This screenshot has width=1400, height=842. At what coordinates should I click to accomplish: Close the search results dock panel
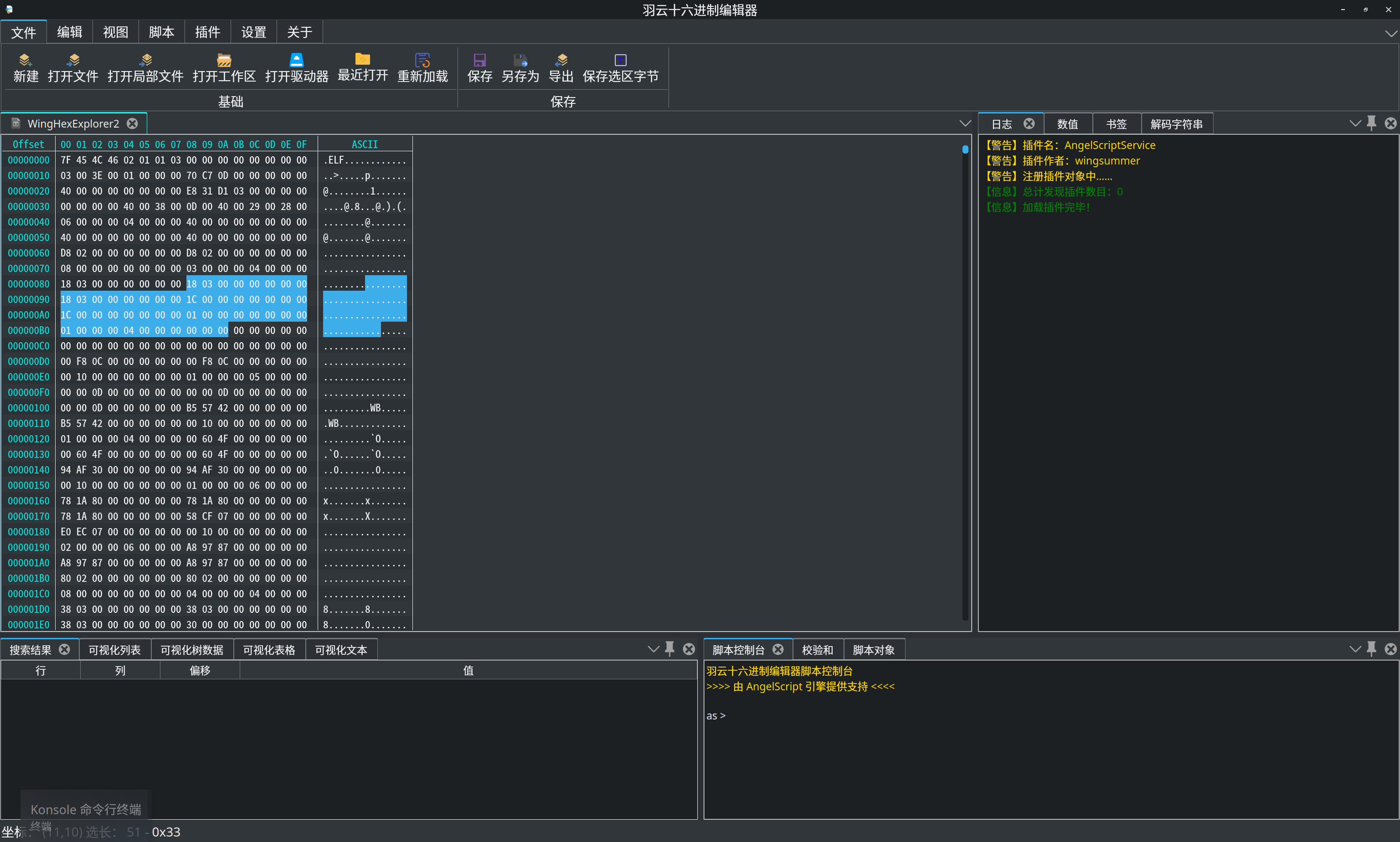(x=689, y=648)
